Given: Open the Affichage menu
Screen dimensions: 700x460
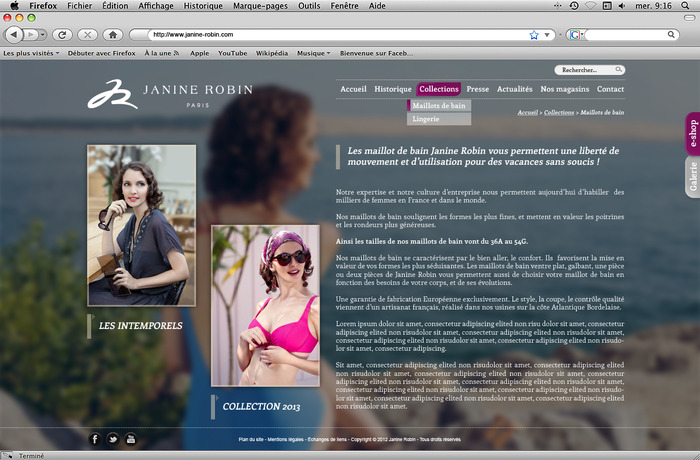Looking at the screenshot, I should [156, 6].
